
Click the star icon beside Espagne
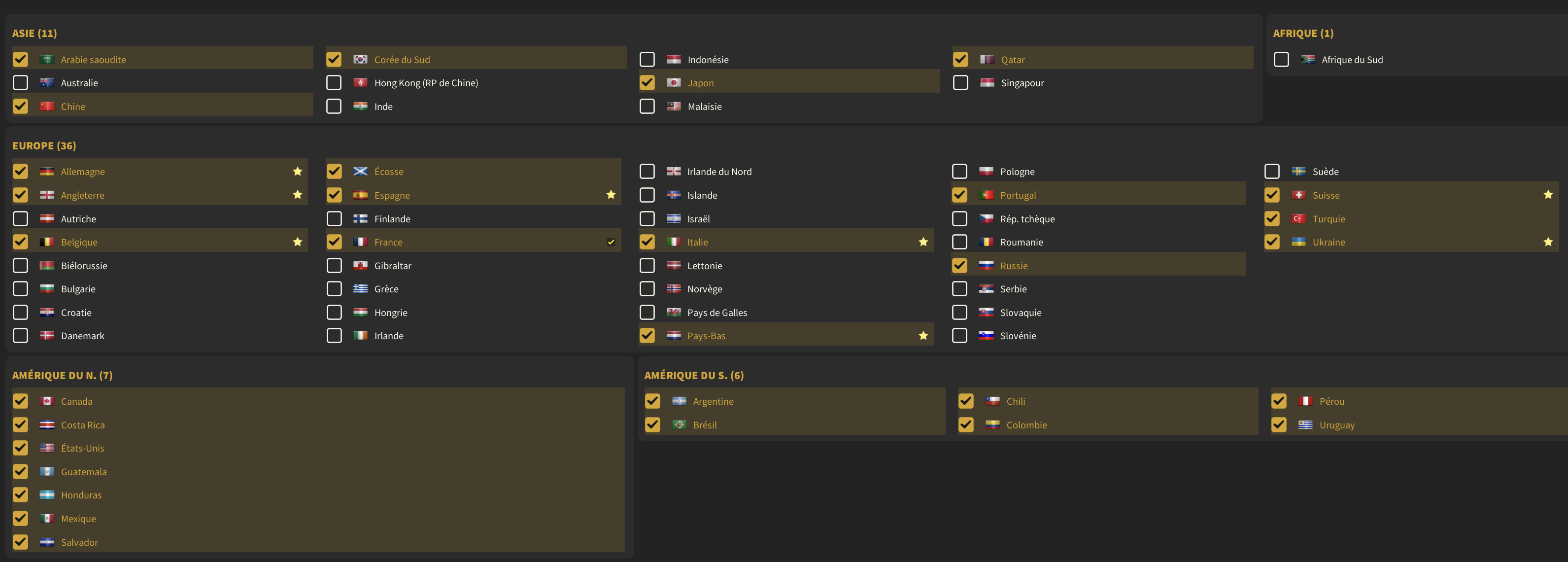pyautogui.click(x=611, y=195)
